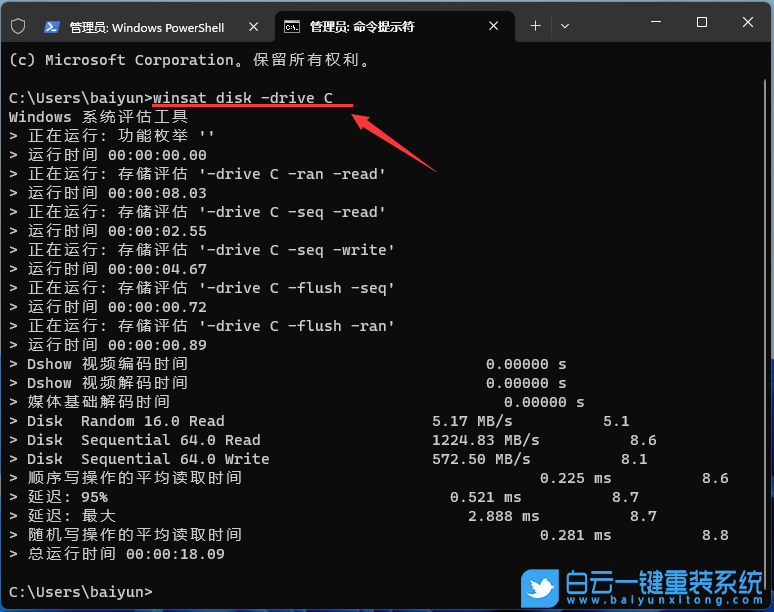The height and width of the screenshot is (612, 774).
Task: Click the final 'C:\Users\baiyun>' prompt
Action: tap(80, 592)
